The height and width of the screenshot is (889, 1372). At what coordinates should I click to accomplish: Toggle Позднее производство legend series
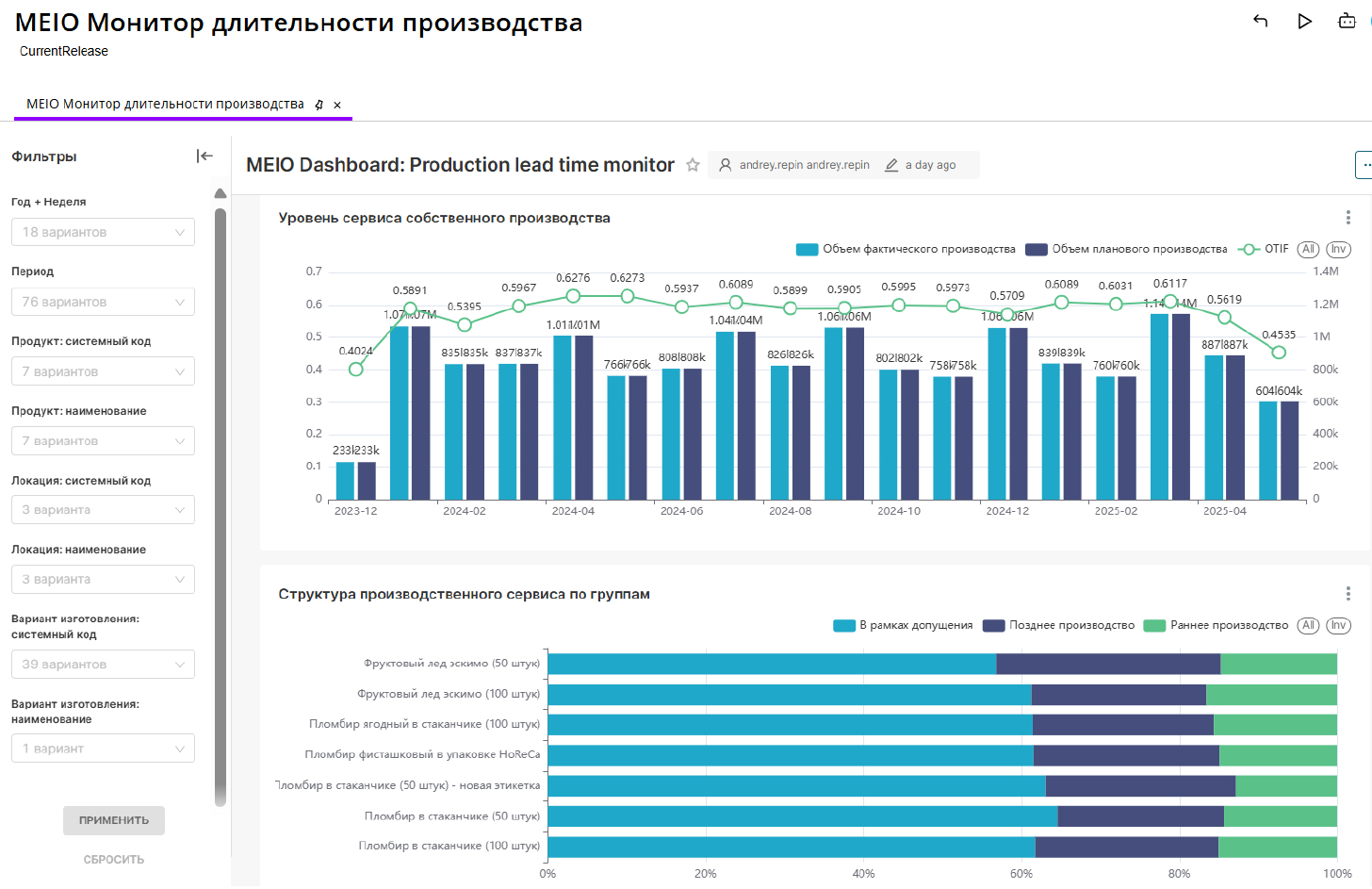pyautogui.click(x=1059, y=625)
